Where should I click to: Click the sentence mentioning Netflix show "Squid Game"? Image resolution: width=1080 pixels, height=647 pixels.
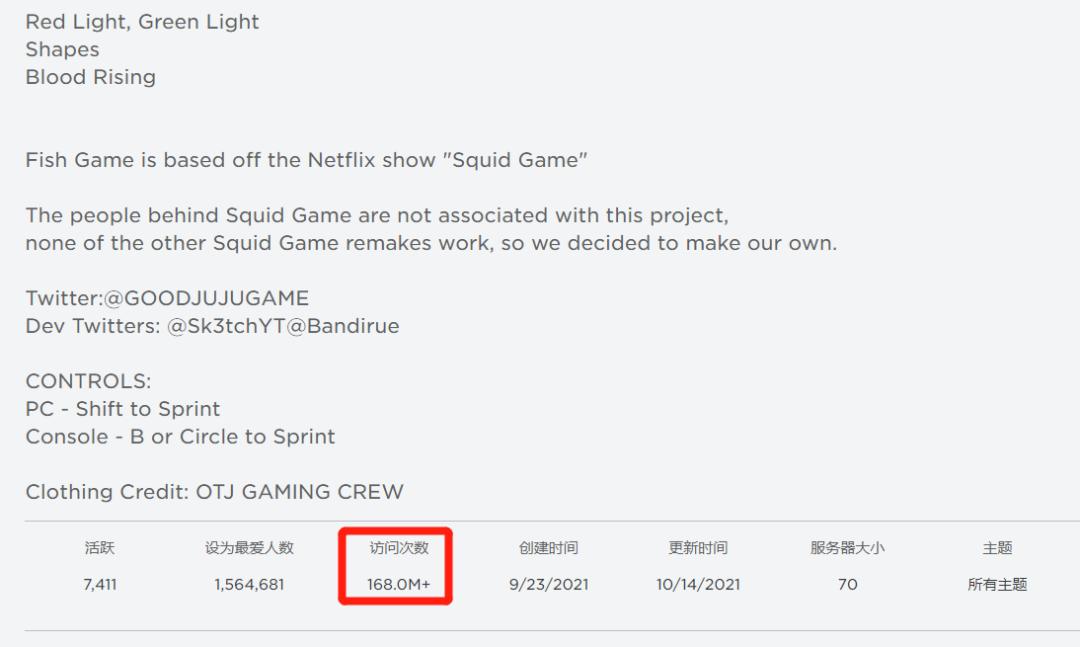[306, 160]
